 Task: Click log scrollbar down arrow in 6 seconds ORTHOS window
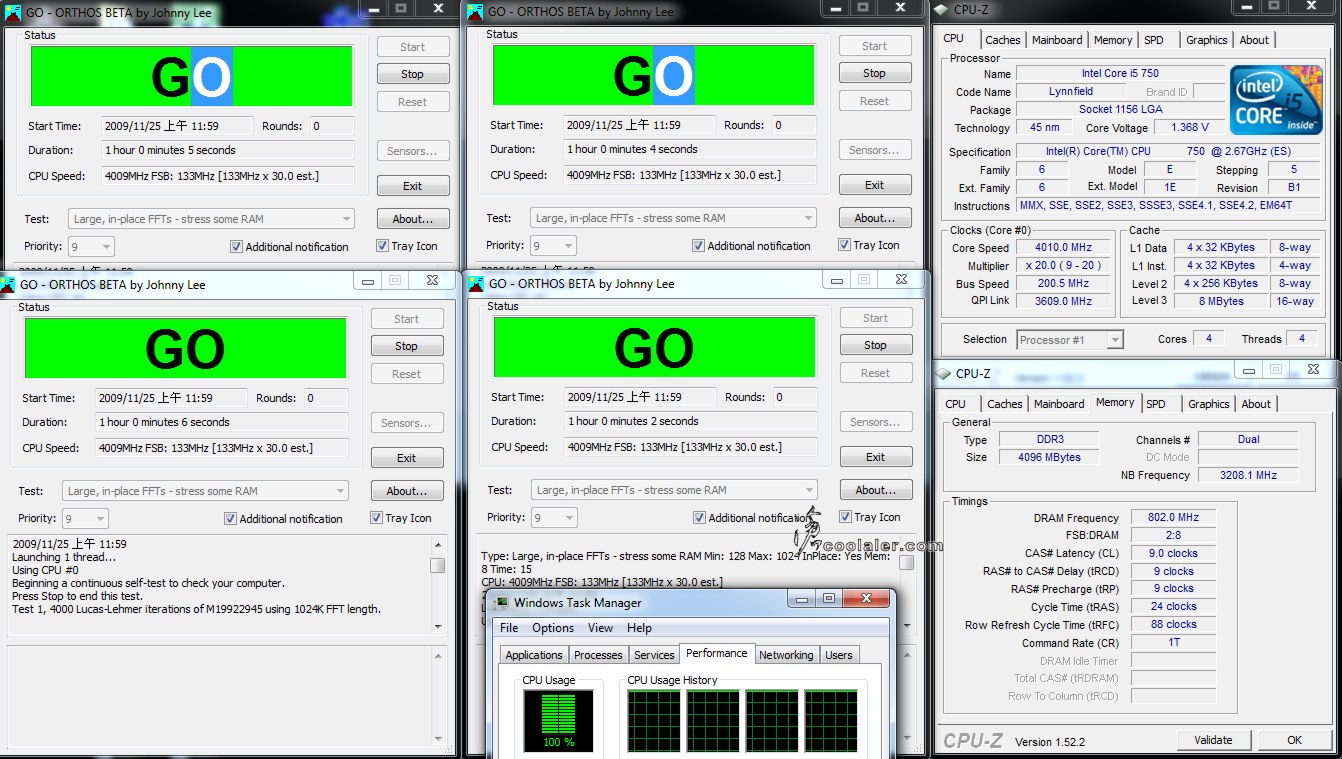point(438,626)
